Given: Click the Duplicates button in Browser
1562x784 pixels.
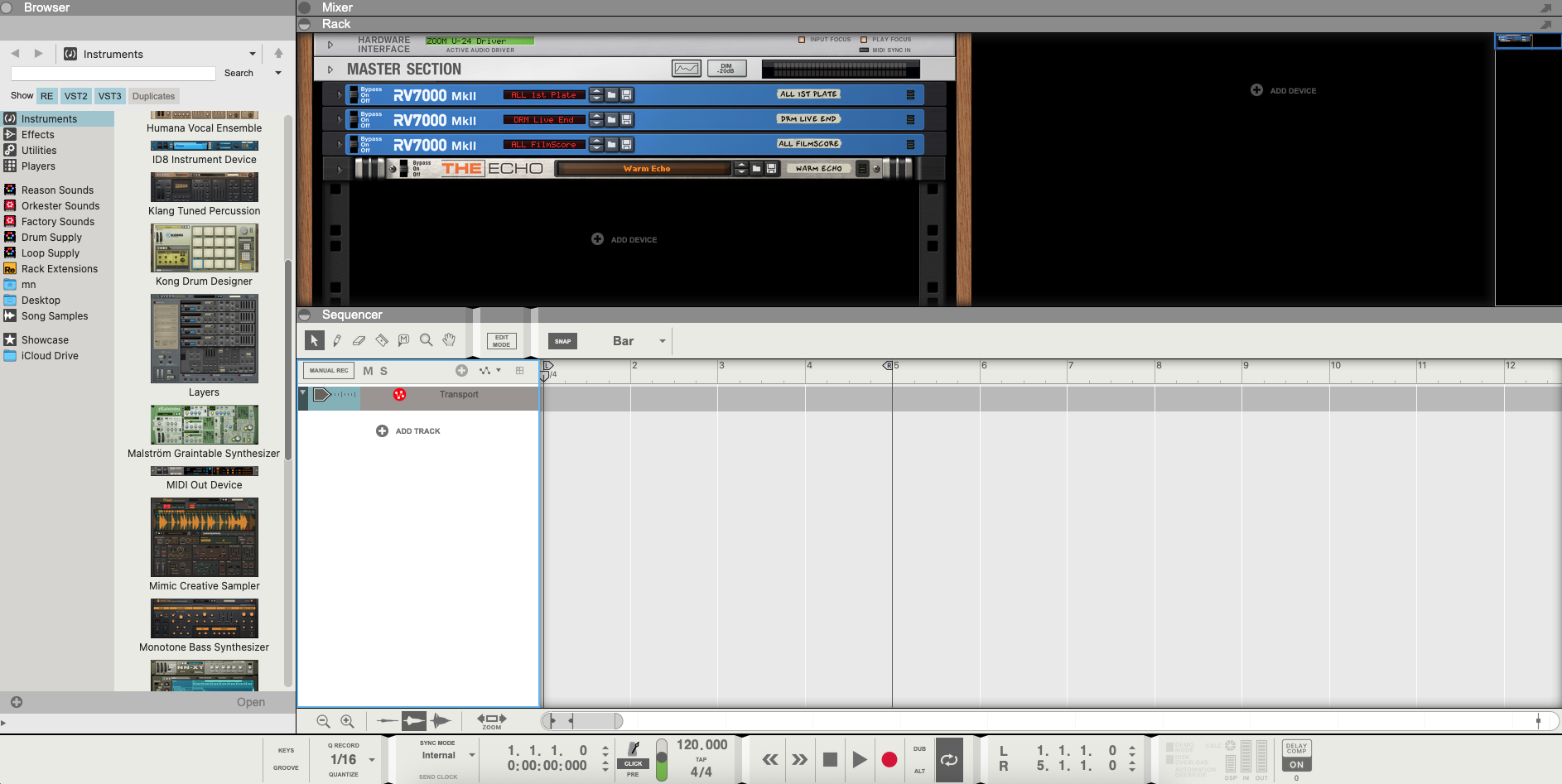Looking at the screenshot, I should (154, 96).
